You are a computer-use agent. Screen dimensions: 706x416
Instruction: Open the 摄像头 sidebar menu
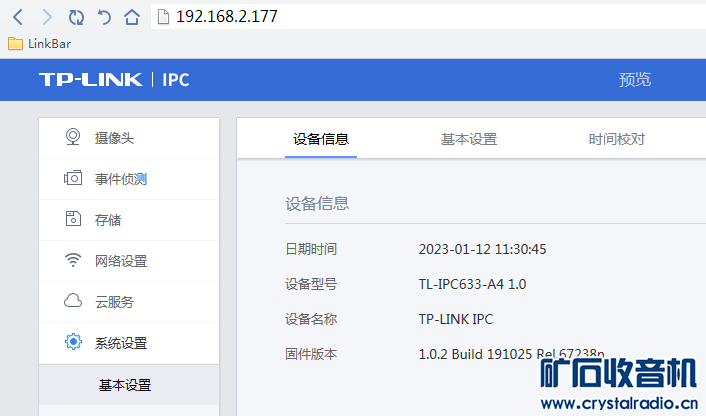pyautogui.click(x=129, y=138)
